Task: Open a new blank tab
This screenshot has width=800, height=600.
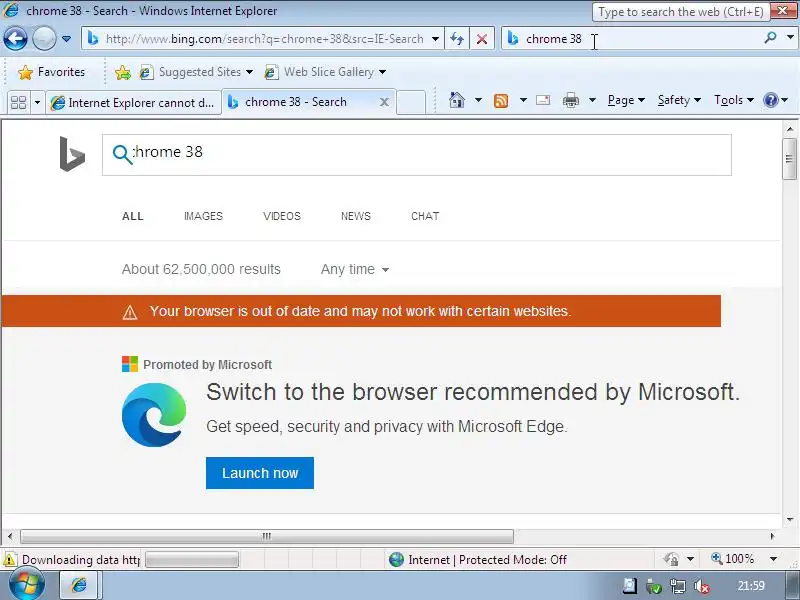Action: coord(411,102)
